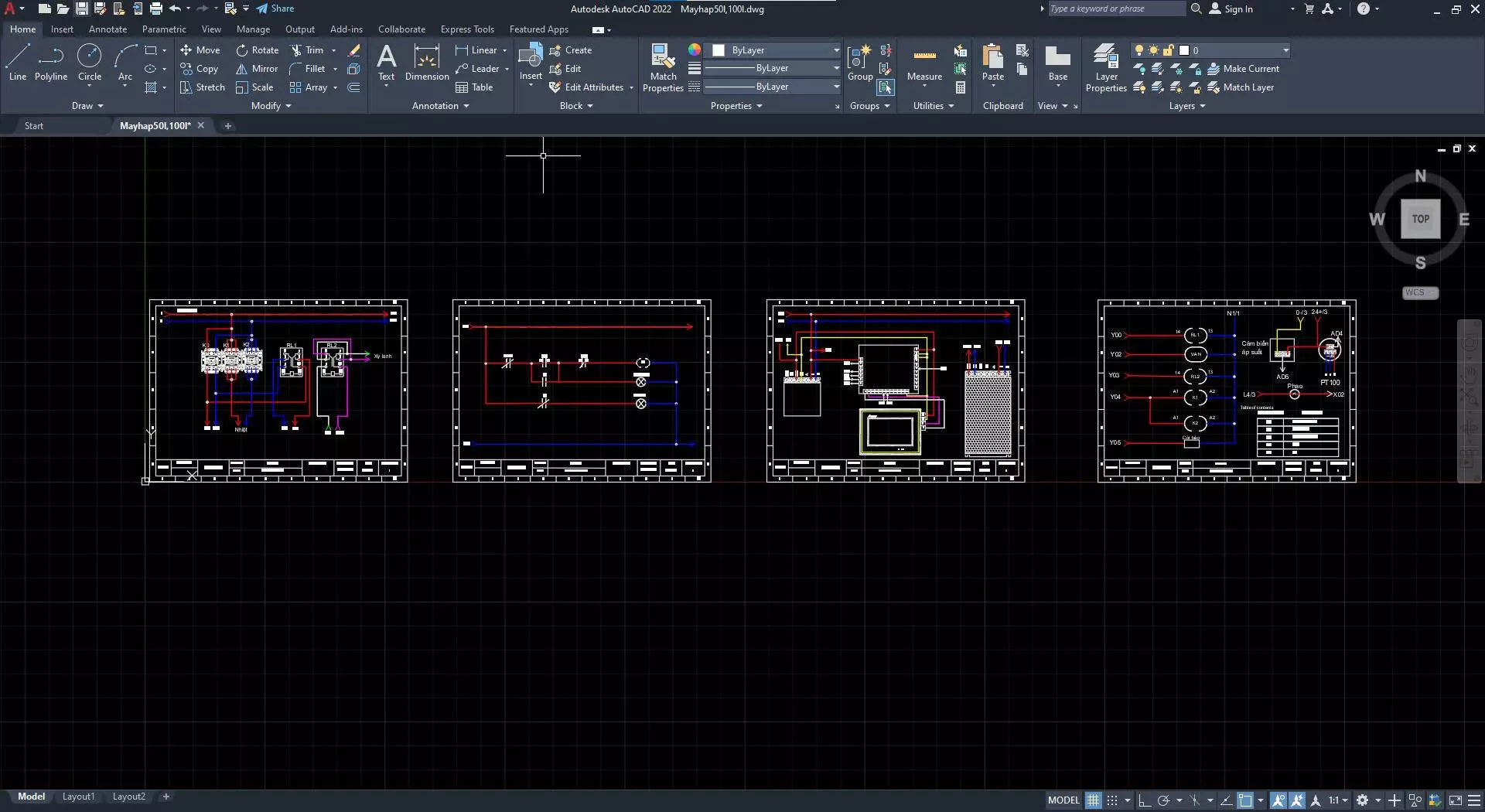Click the Match Properties icon
Image resolution: width=1485 pixels, height=812 pixels.
[663, 68]
